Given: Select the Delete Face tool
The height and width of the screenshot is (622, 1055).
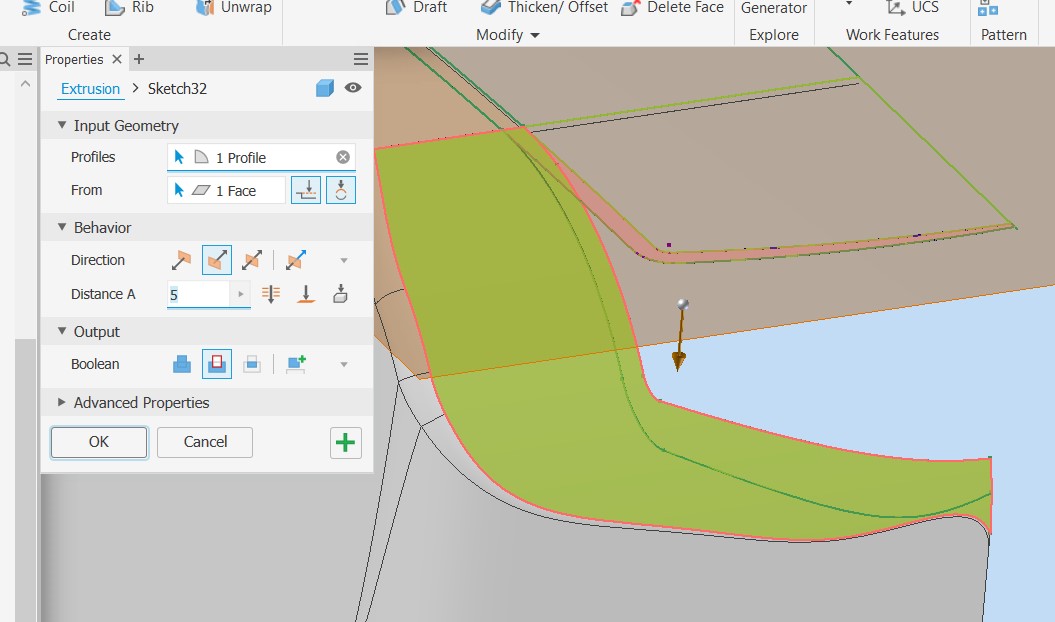Looking at the screenshot, I should click(x=671, y=8).
